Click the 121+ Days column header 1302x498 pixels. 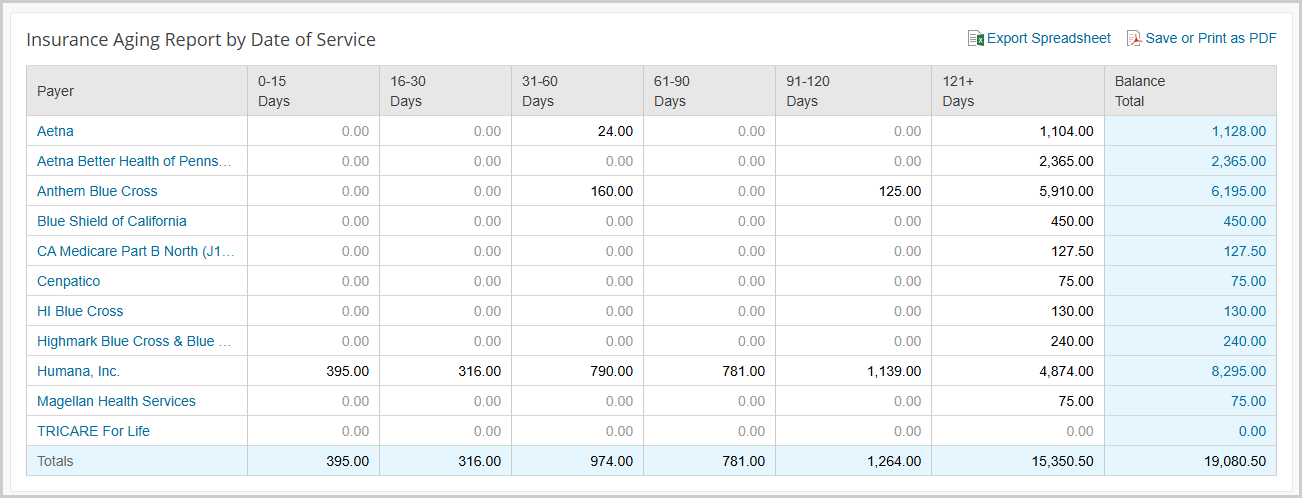click(1018, 91)
